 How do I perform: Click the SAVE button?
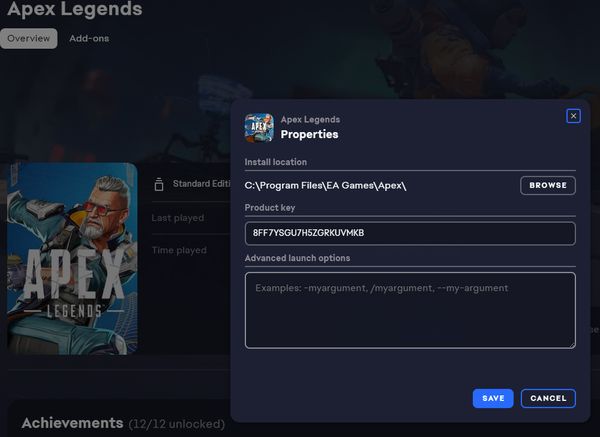(493, 398)
